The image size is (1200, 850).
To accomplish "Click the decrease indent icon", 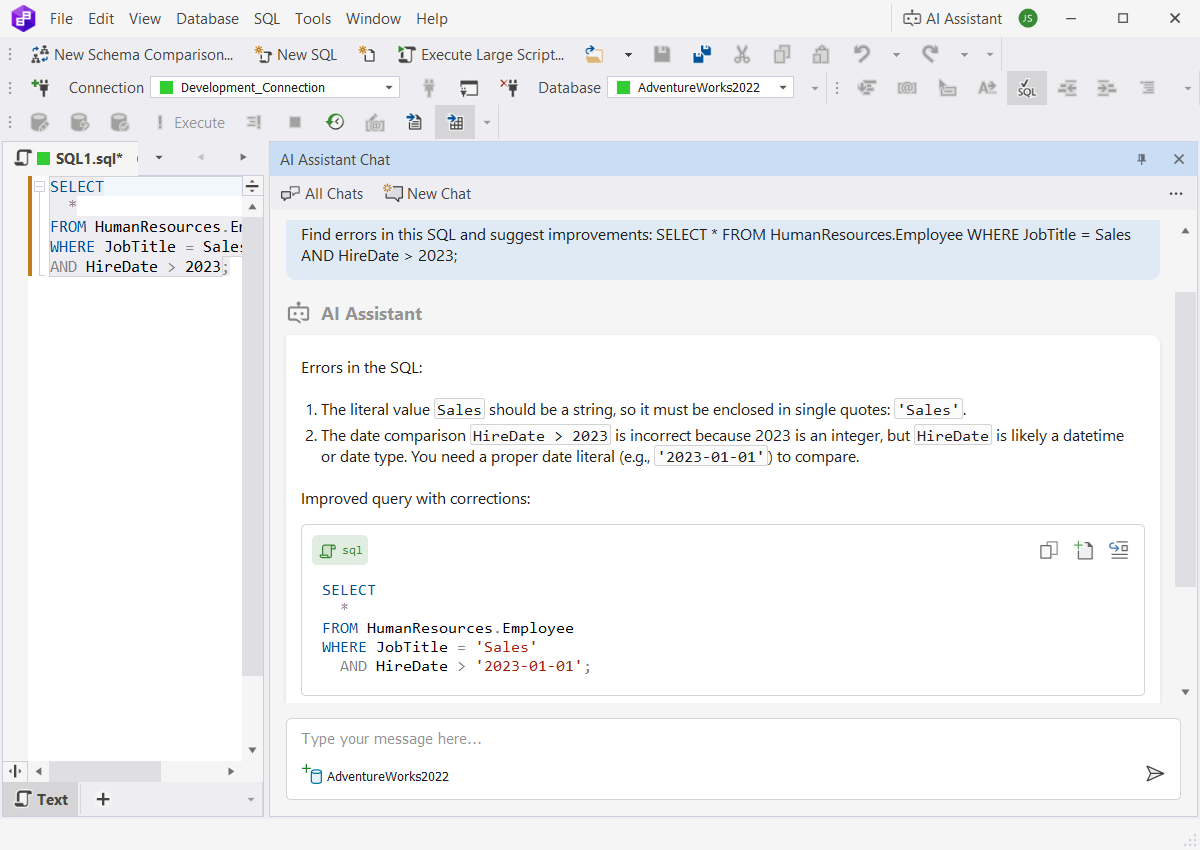I will [x=1068, y=88].
